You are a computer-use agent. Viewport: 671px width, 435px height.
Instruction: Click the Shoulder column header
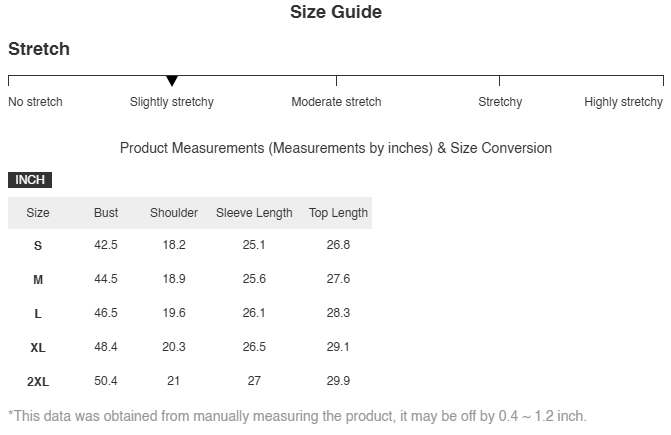pyautogui.click(x=174, y=213)
